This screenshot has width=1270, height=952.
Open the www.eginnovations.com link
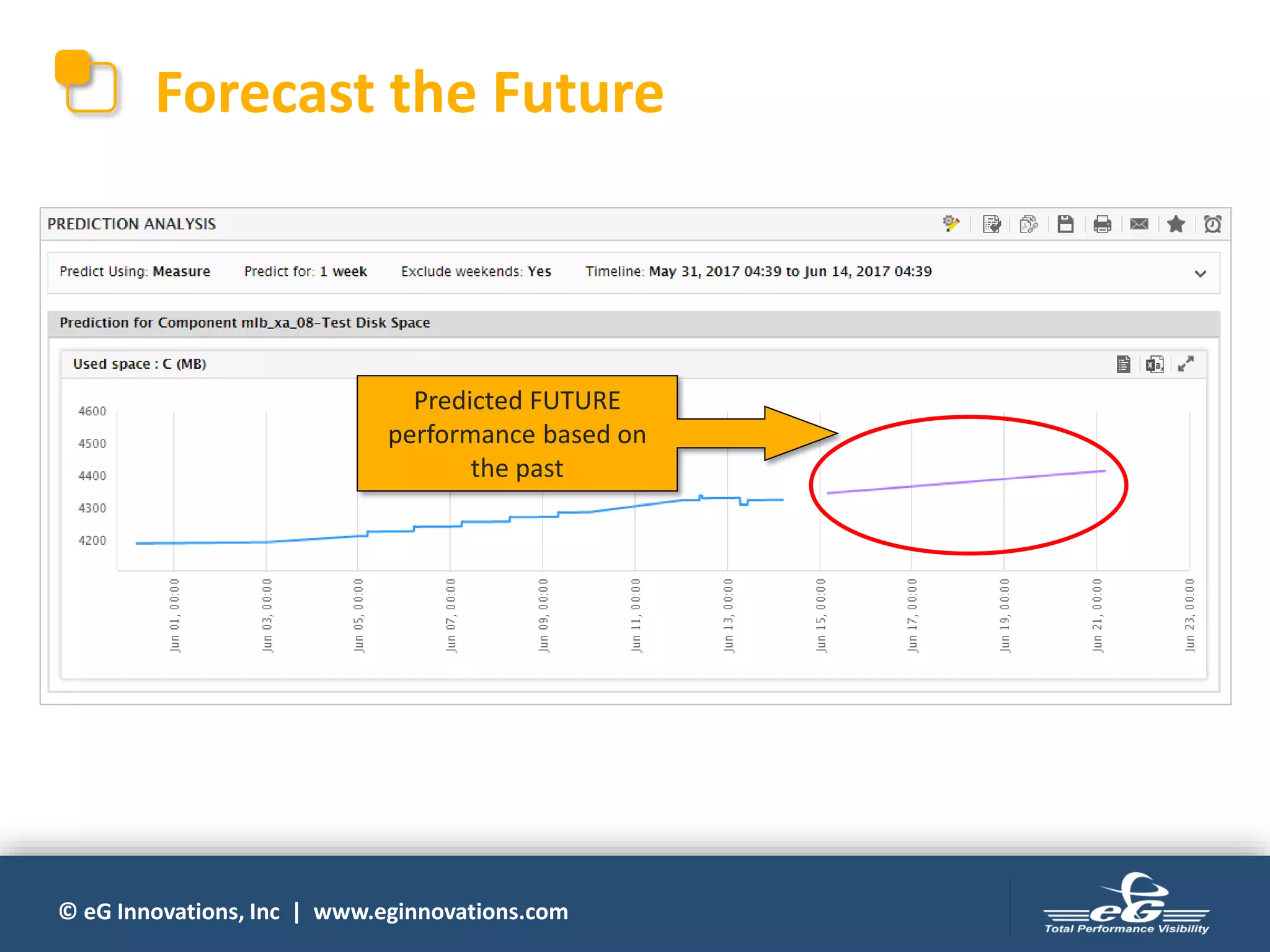pos(441,912)
